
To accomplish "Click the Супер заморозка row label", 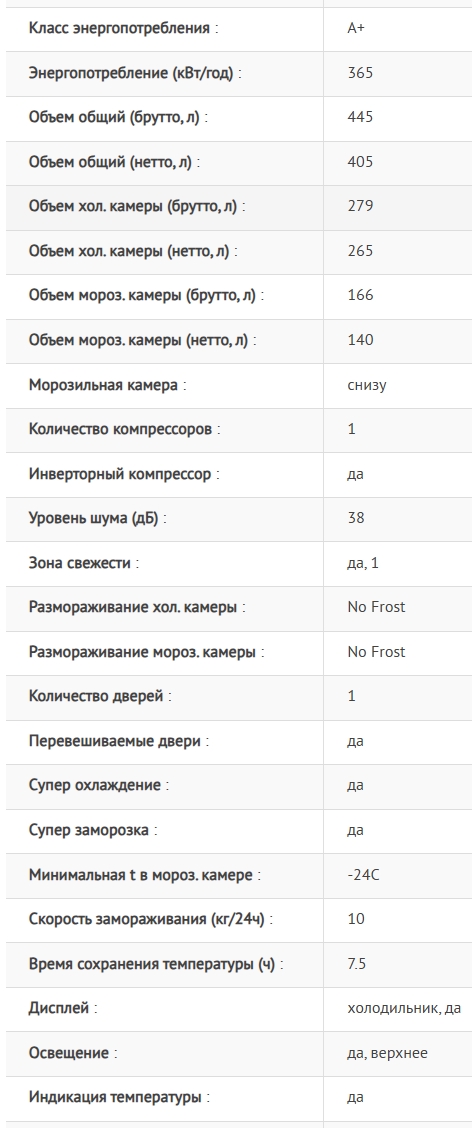I will tap(93, 830).
